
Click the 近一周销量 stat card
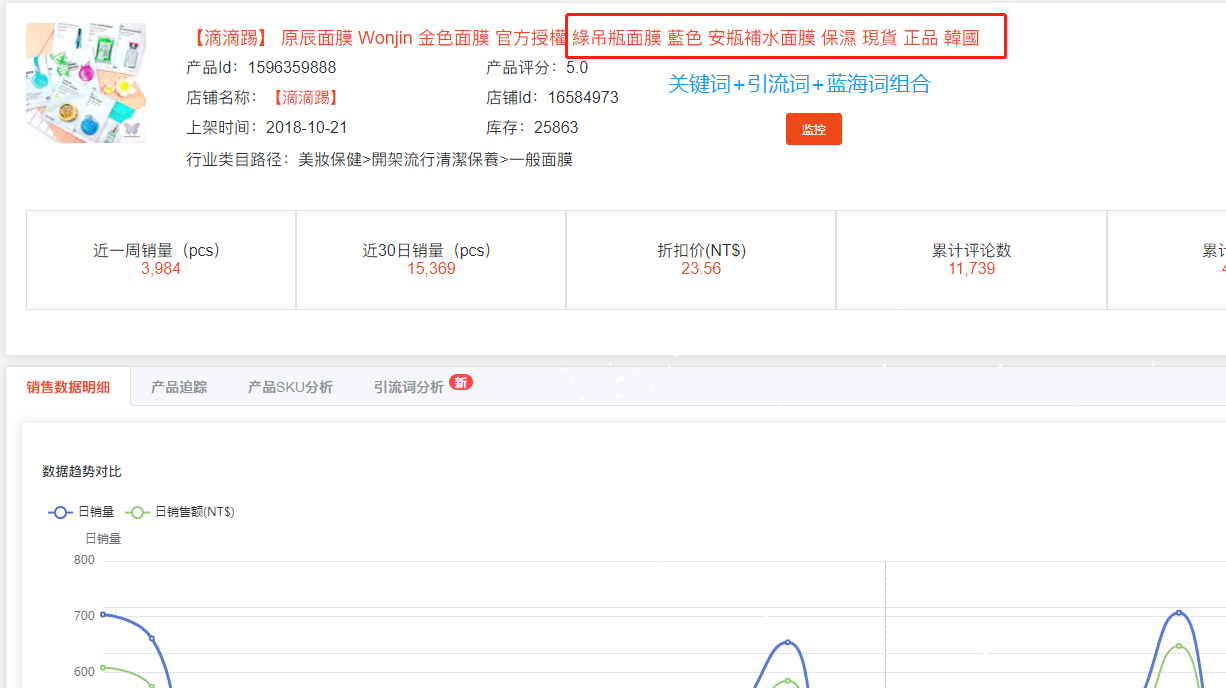tap(161, 260)
